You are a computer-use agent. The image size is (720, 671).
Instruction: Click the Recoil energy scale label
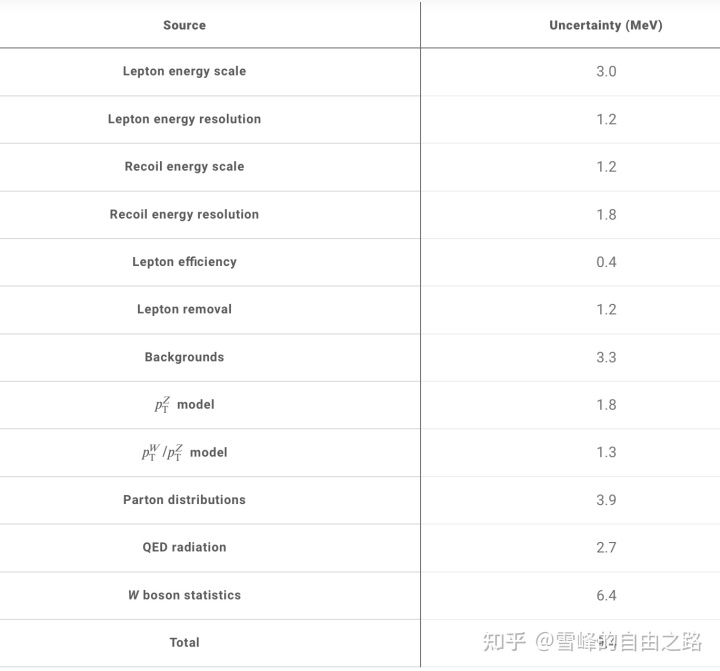pos(184,166)
